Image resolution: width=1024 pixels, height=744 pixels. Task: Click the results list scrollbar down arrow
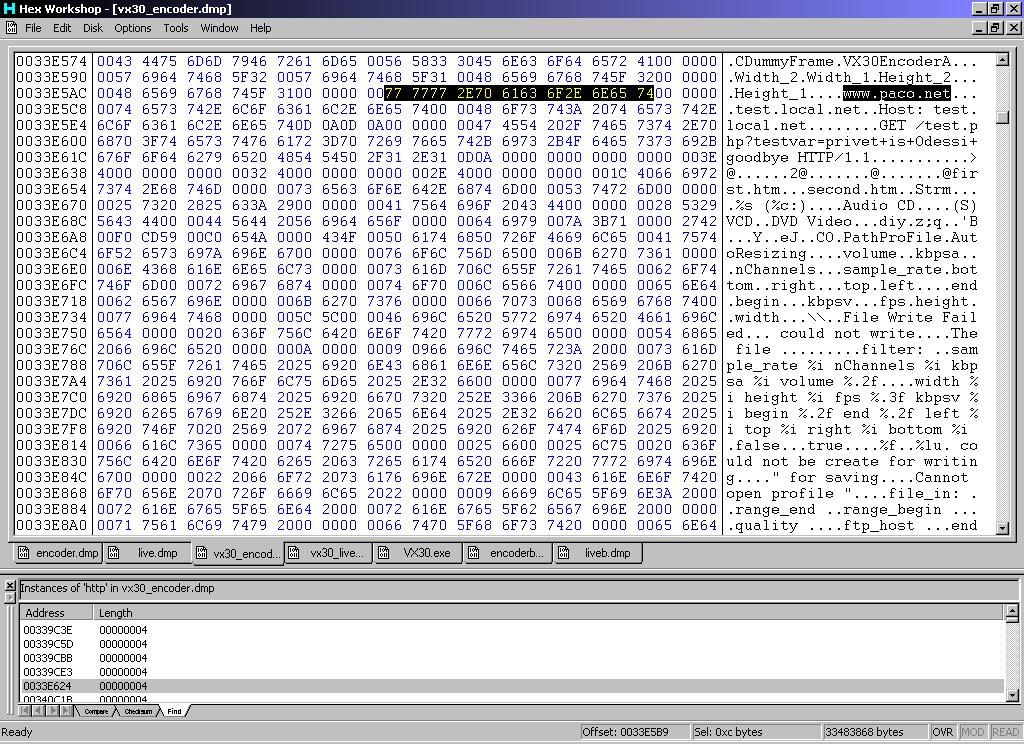point(1012,695)
